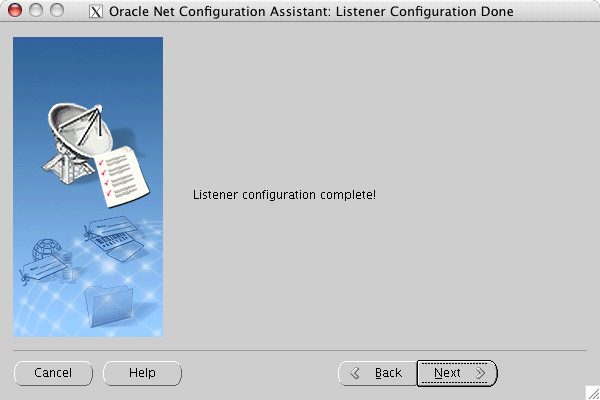This screenshot has height=400, width=600.
Task: Minimize the window with the yellow button
Action: tap(34, 13)
